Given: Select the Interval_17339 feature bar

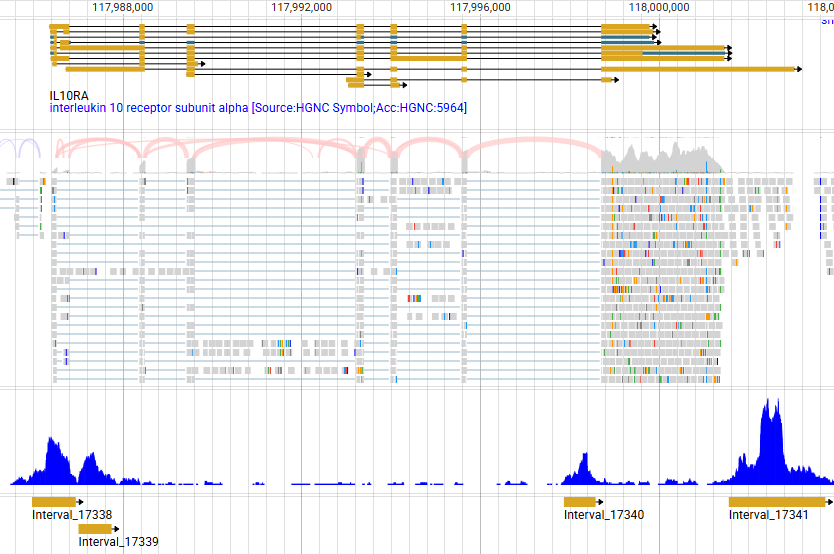Looking at the screenshot, I should [x=95, y=528].
